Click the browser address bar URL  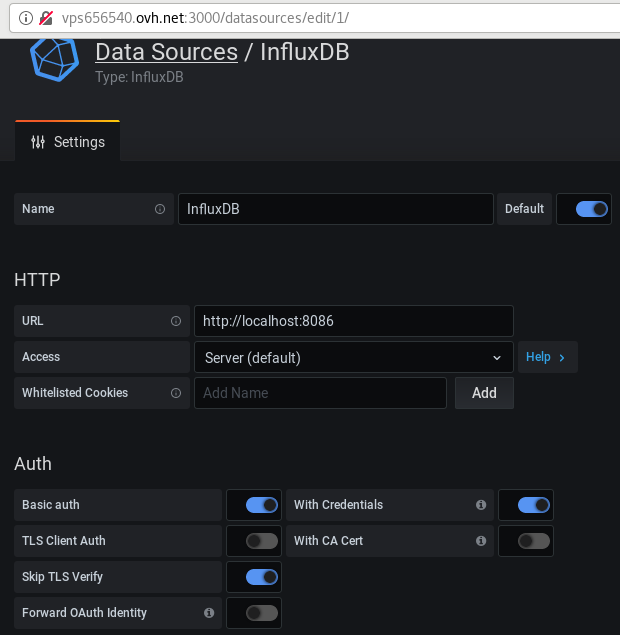[x=205, y=18]
